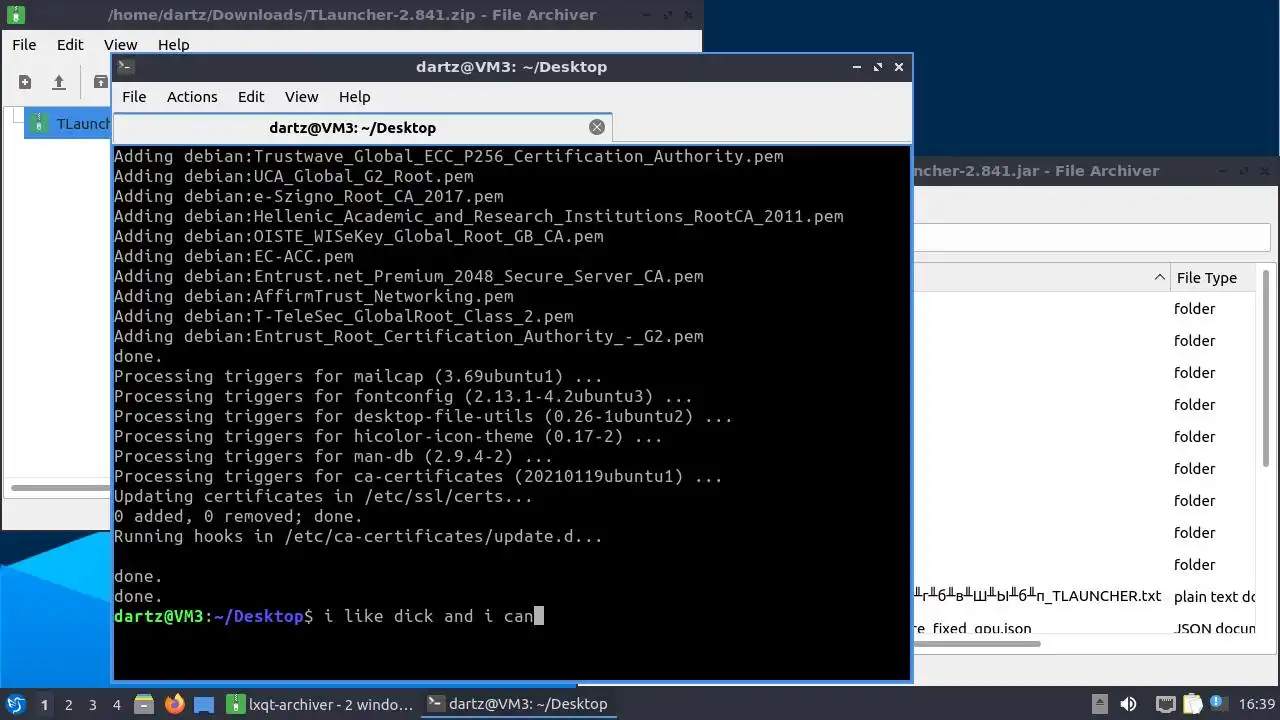Open the terminal View menu
1280x720 pixels.
301,97
